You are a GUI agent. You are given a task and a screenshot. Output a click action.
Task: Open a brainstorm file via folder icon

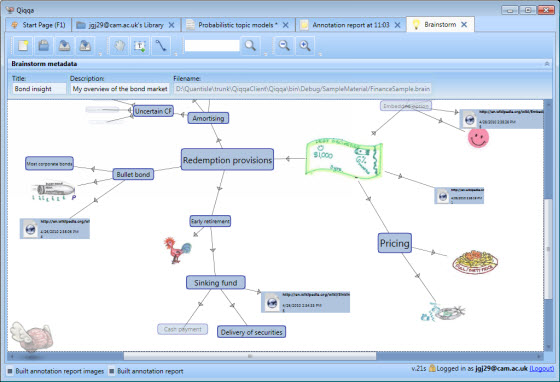[44, 46]
